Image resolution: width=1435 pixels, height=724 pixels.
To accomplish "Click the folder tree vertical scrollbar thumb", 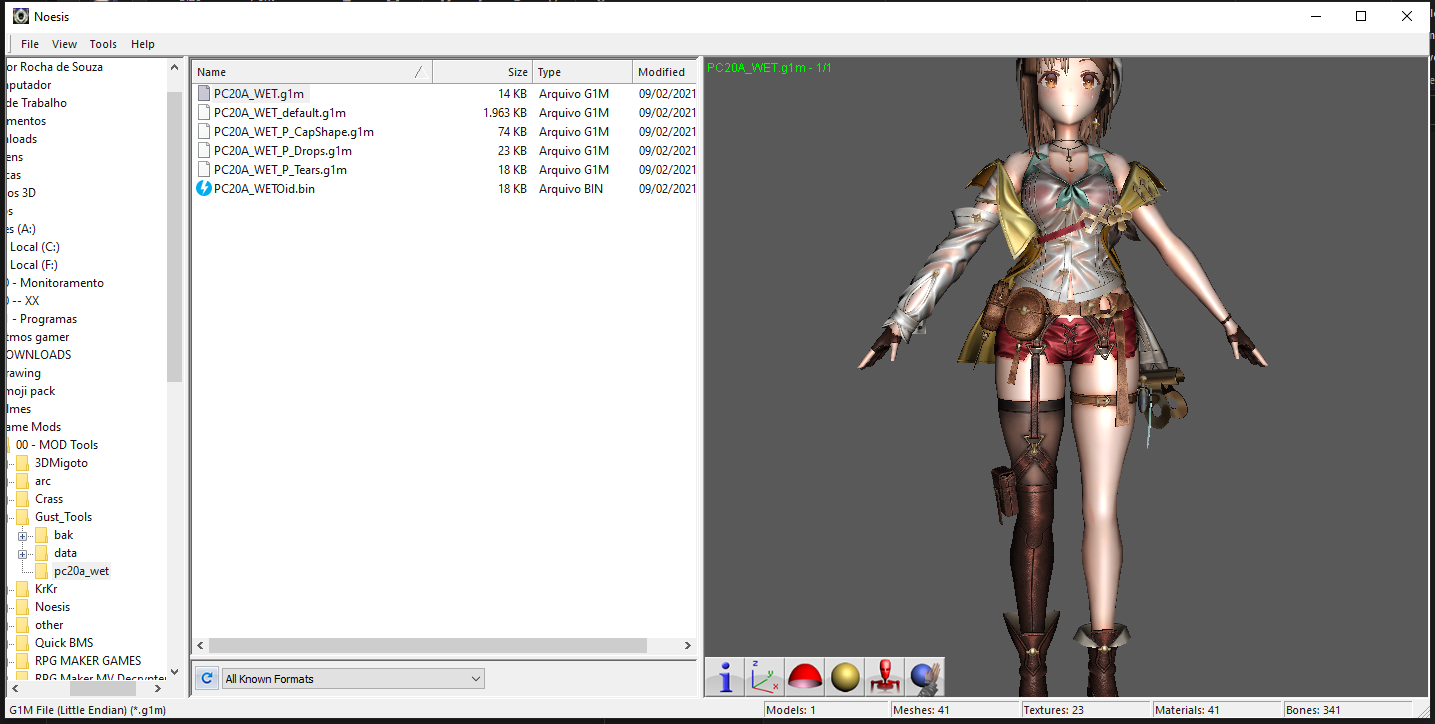I will 175,237.
